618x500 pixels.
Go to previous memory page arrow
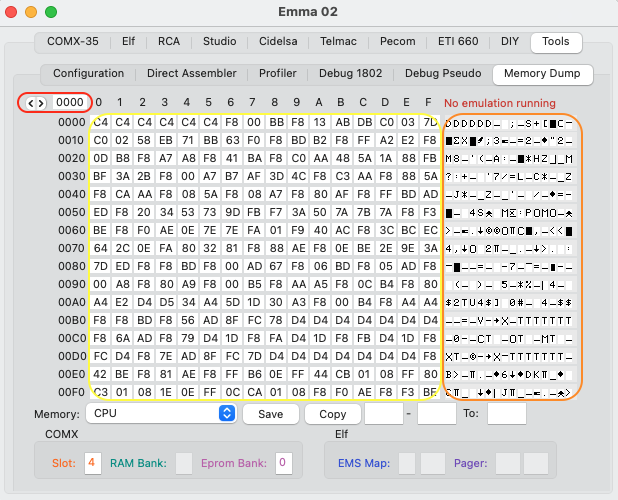pyautogui.click(x=31, y=103)
